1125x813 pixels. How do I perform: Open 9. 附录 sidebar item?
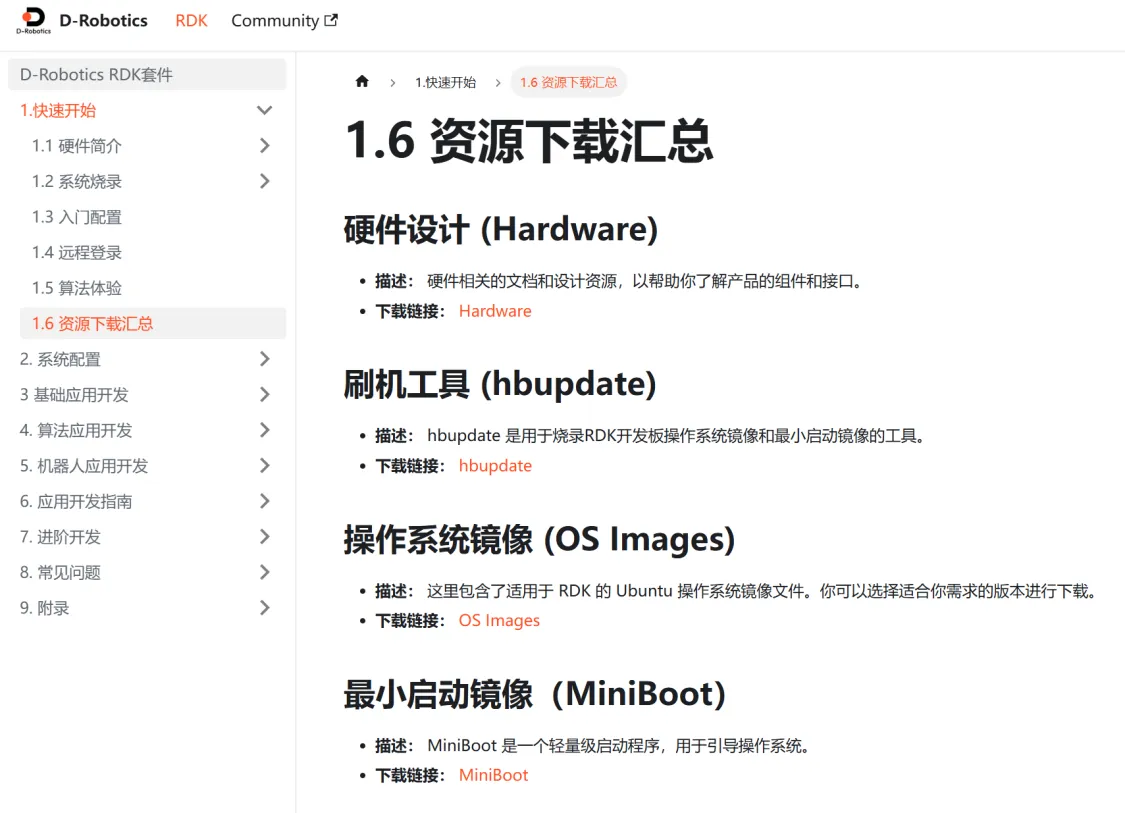tap(44, 608)
